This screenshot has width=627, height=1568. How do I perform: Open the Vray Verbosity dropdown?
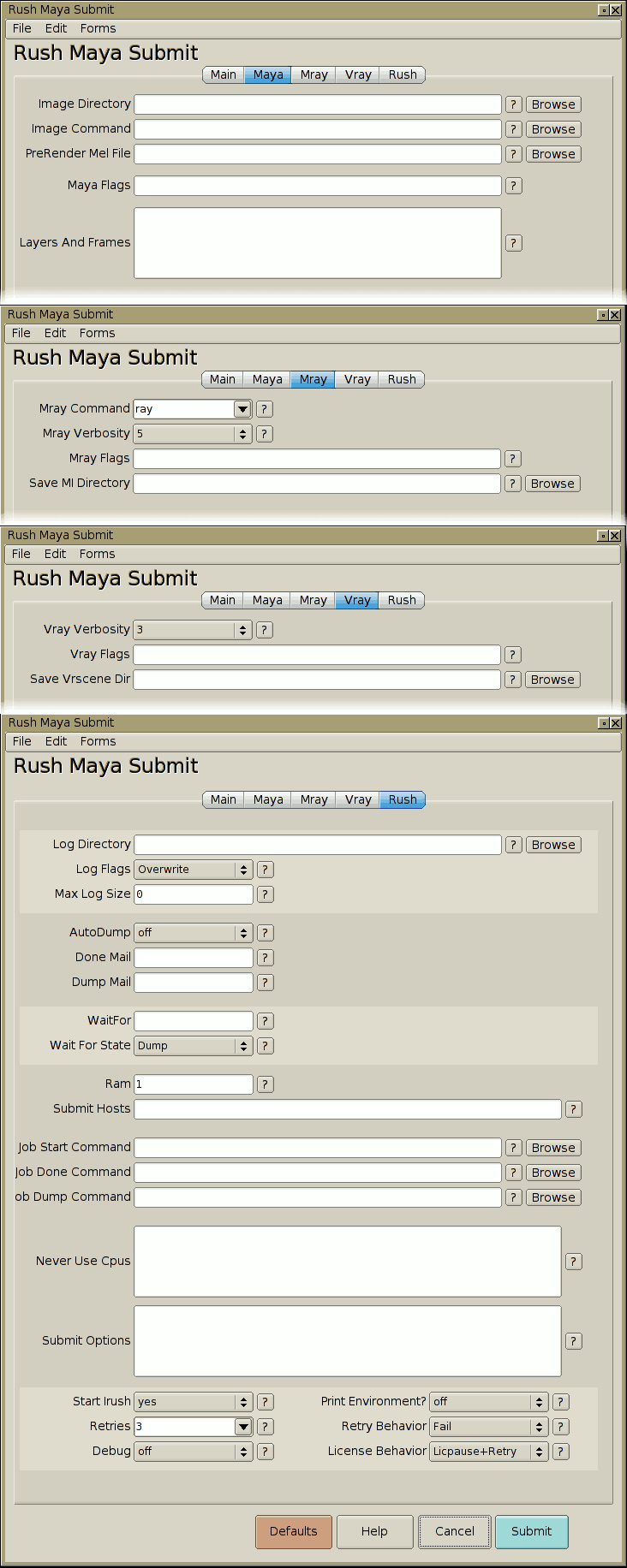(x=193, y=630)
